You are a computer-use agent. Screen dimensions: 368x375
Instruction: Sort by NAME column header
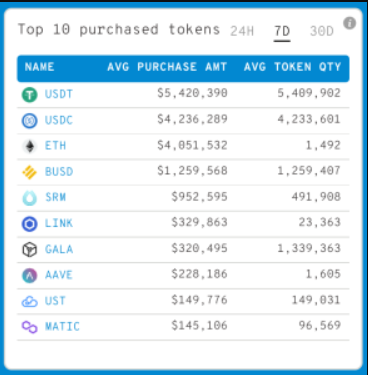tap(39, 67)
